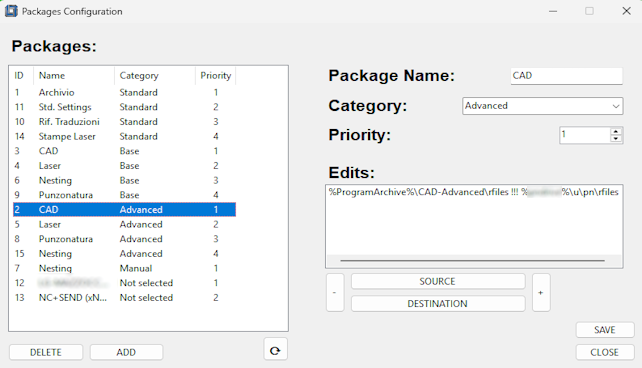The image size is (642, 368).
Task: Decrease Priority with the down arrow
Action: [x=616, y=139]
